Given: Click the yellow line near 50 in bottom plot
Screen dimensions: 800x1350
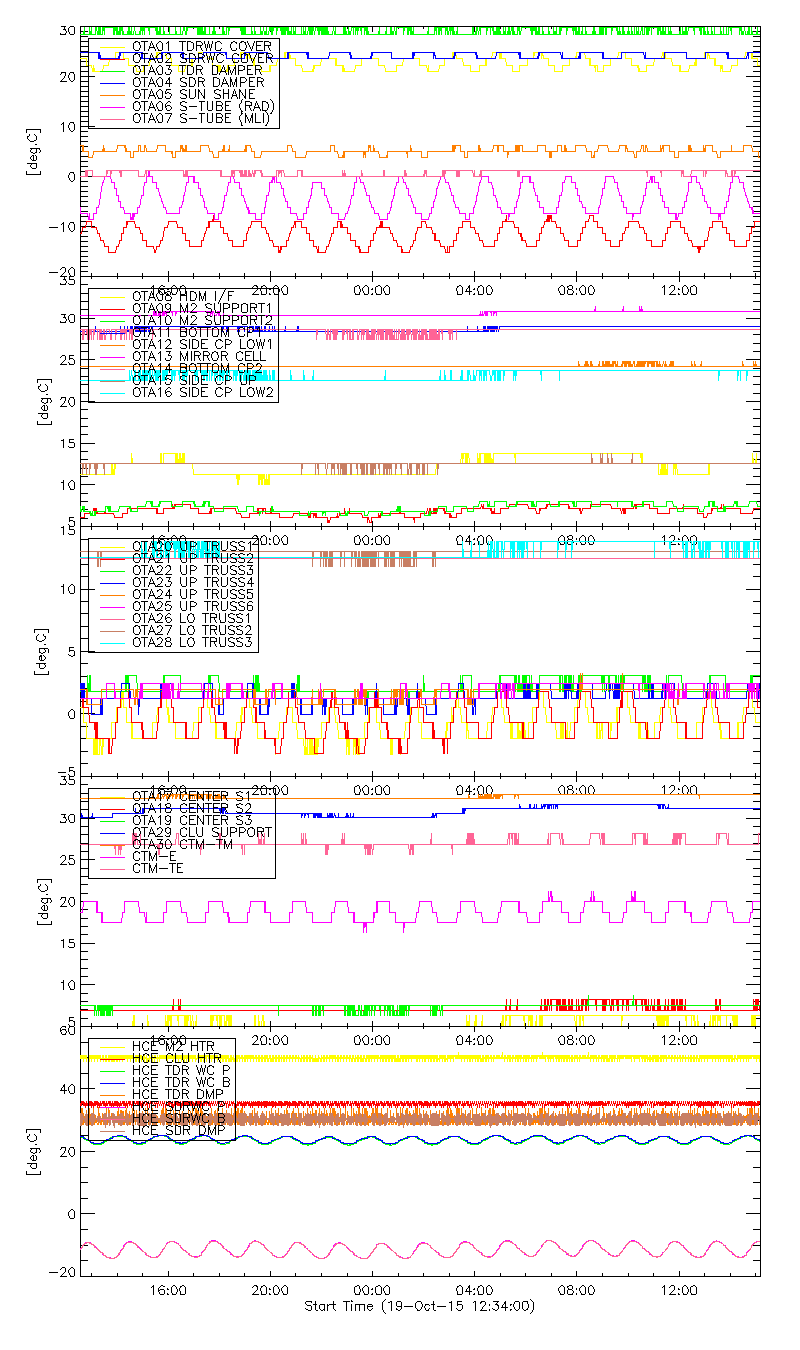Looking at the screenshot, I should coord(500,1057).
